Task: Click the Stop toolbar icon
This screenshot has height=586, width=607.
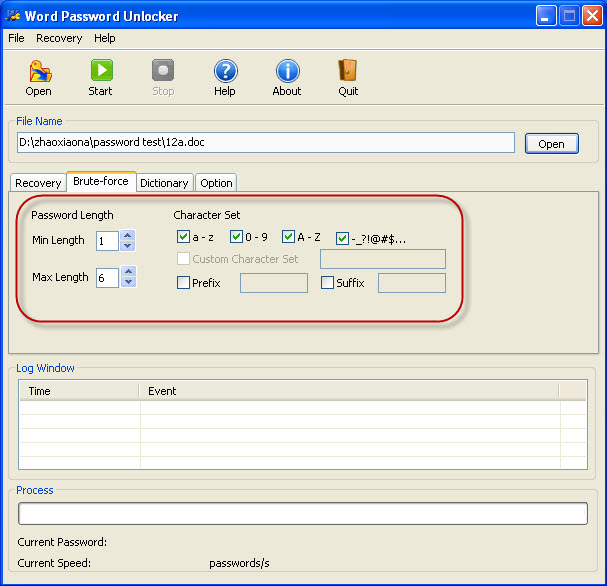Action: click(163, 71)
